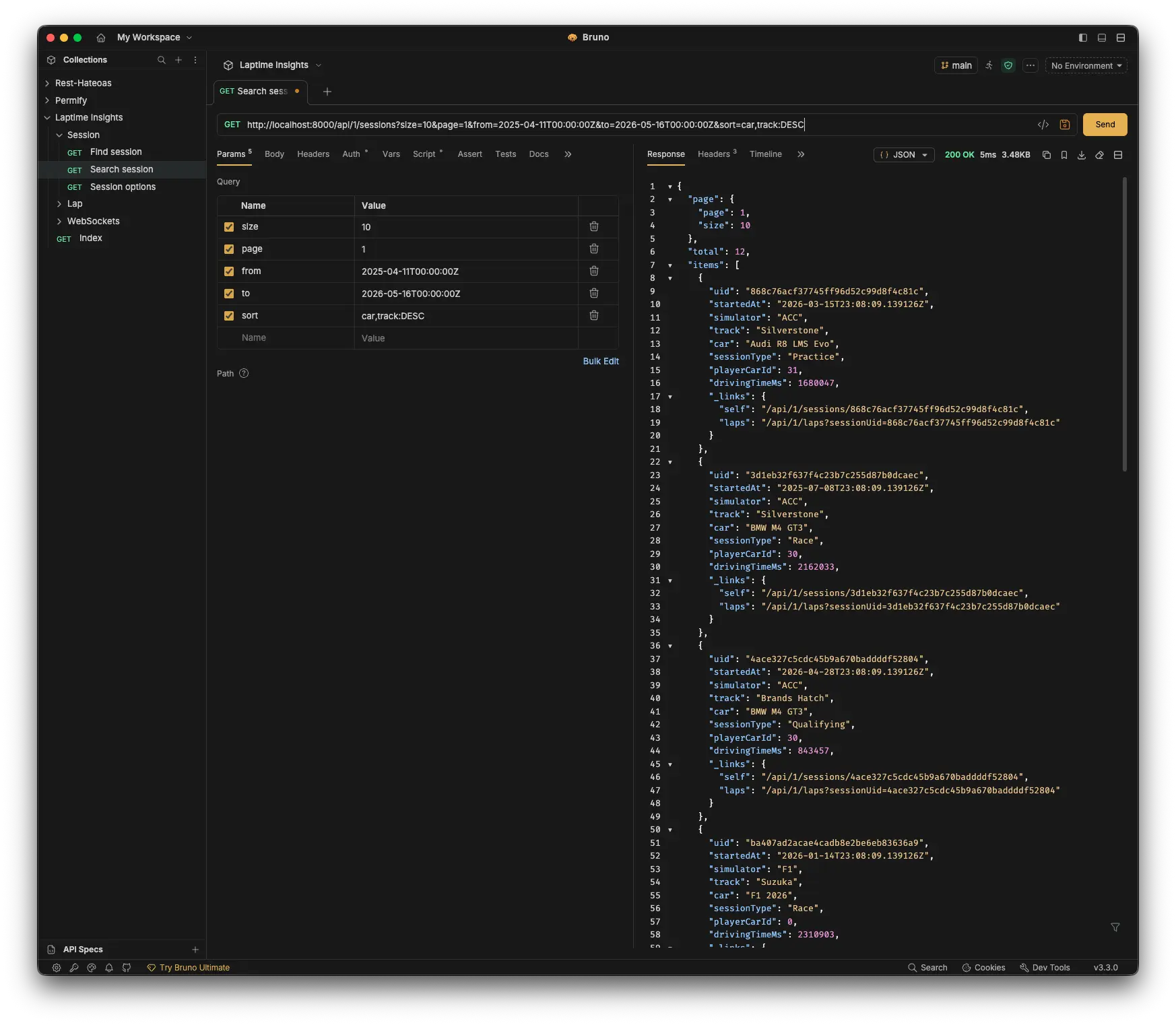
Task: Click the main git branch button
Action: coord(956,65)
